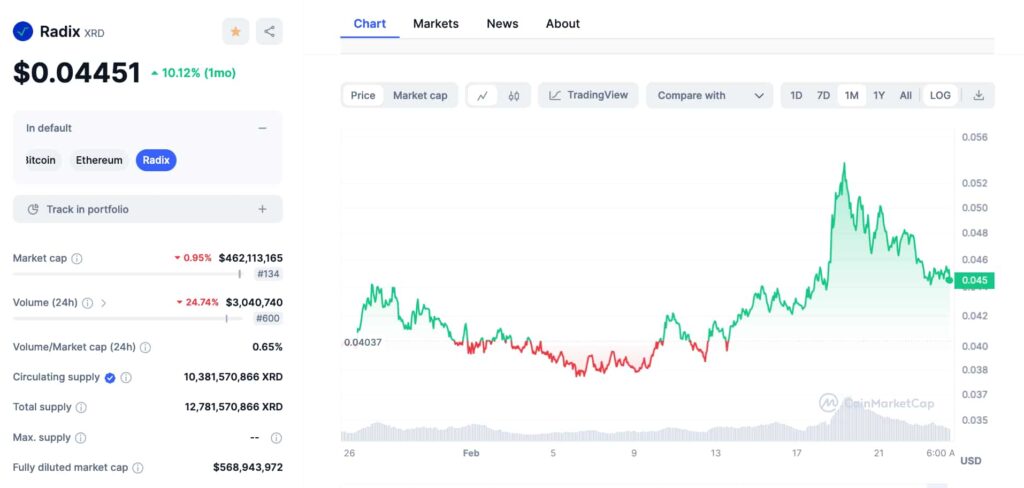This screenshot has width=1024, height=488.
Task: Open the Chart tab
Action: (370, 24)
